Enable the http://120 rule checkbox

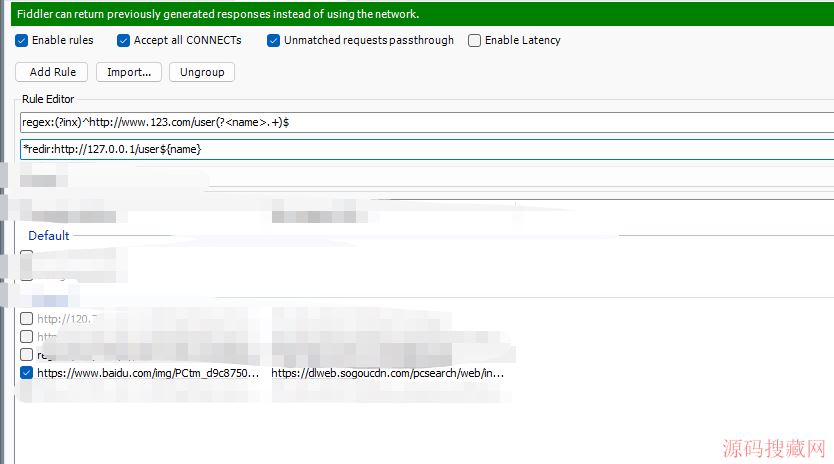[27, 319]
